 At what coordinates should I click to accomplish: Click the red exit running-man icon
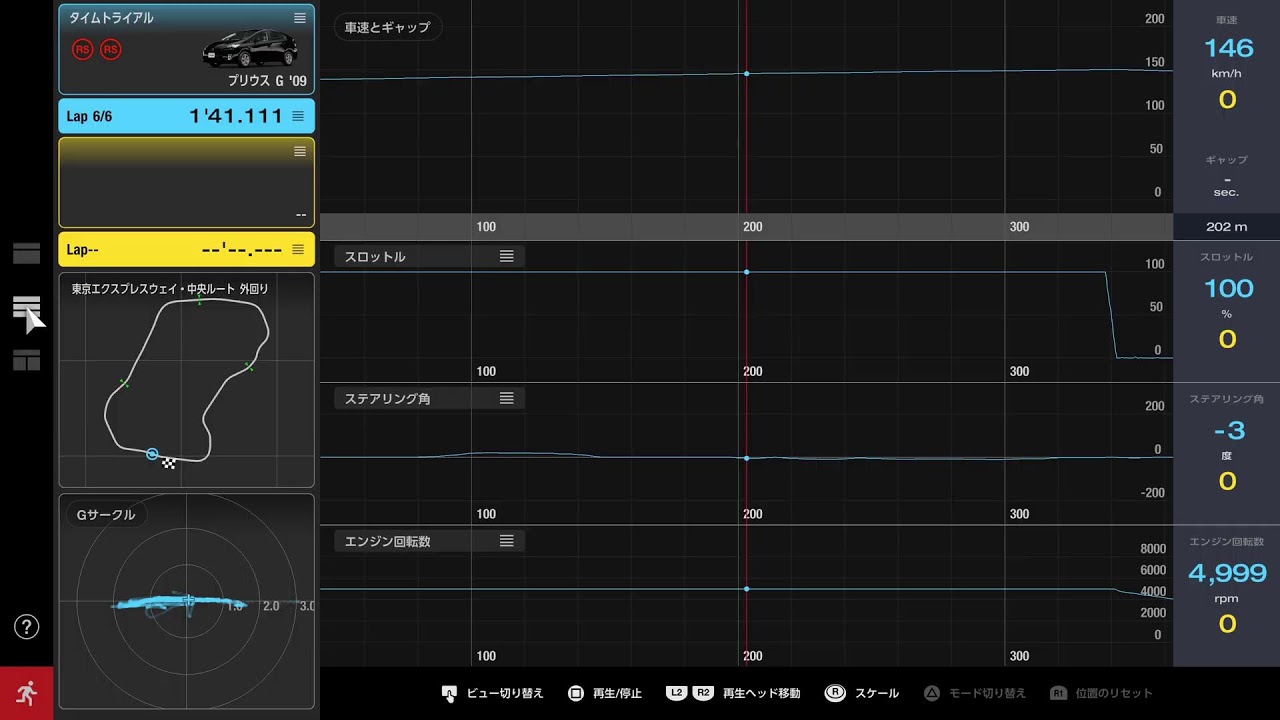tap(26, 693)
